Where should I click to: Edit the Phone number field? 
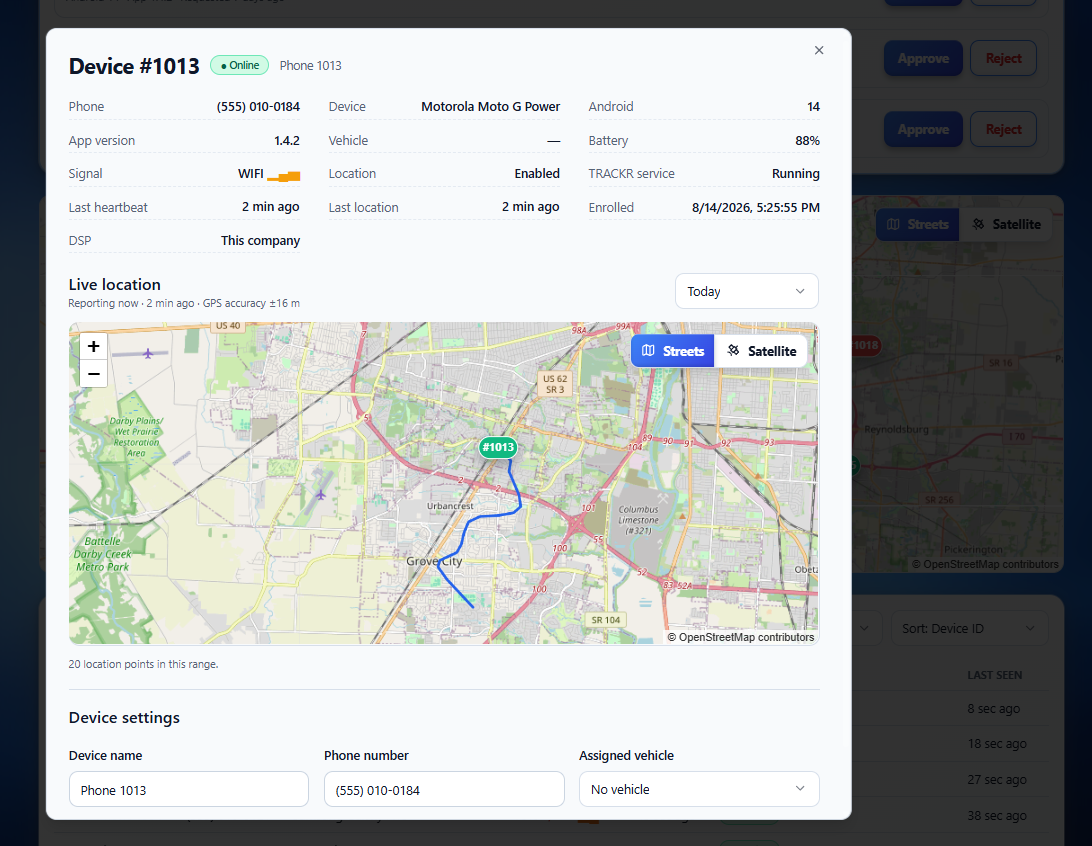[444, 789]
